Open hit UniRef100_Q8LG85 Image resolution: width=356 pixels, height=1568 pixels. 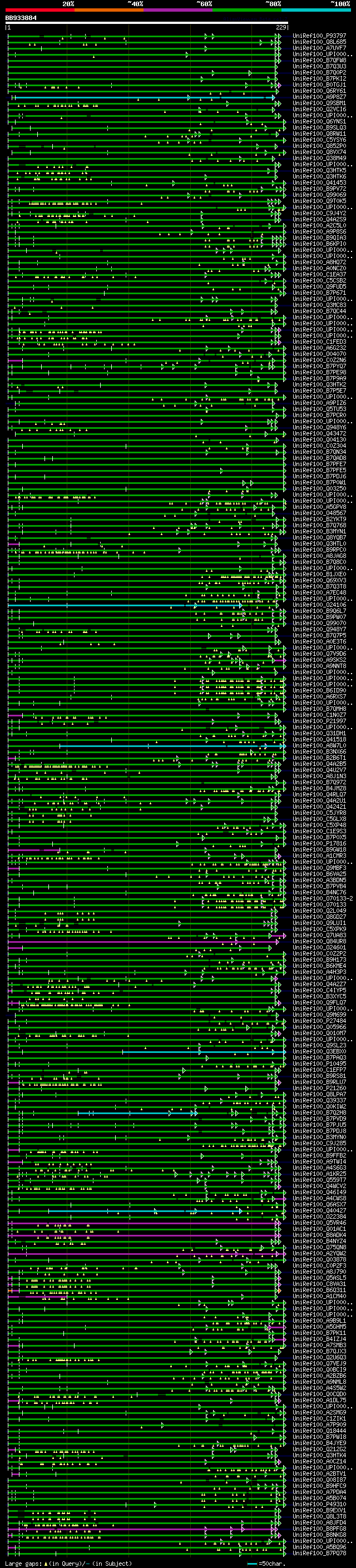pyautogui.click(x=319, y=42)
